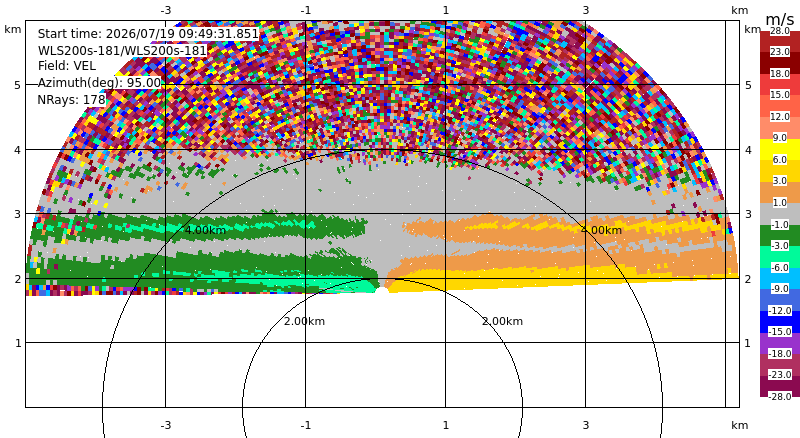800x438 pixels.
Task: Click the Azimuth(deg): 95.00 label
Action: click(x=99, y=83)
